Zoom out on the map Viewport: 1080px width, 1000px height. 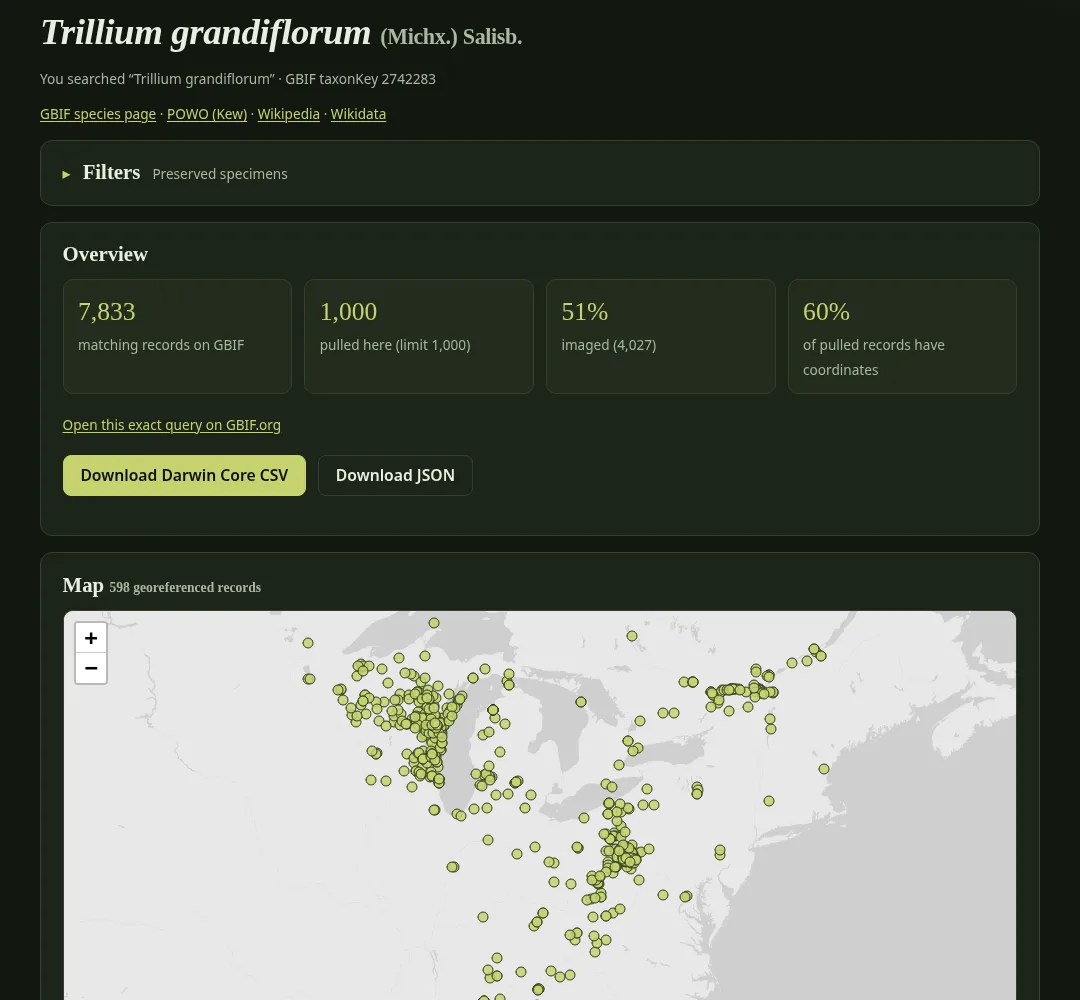click(91, 668)
